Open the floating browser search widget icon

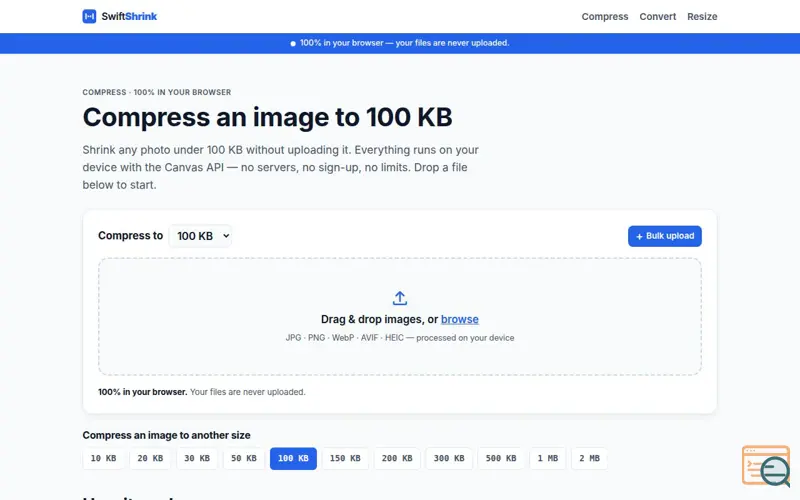tap(766, 466)
